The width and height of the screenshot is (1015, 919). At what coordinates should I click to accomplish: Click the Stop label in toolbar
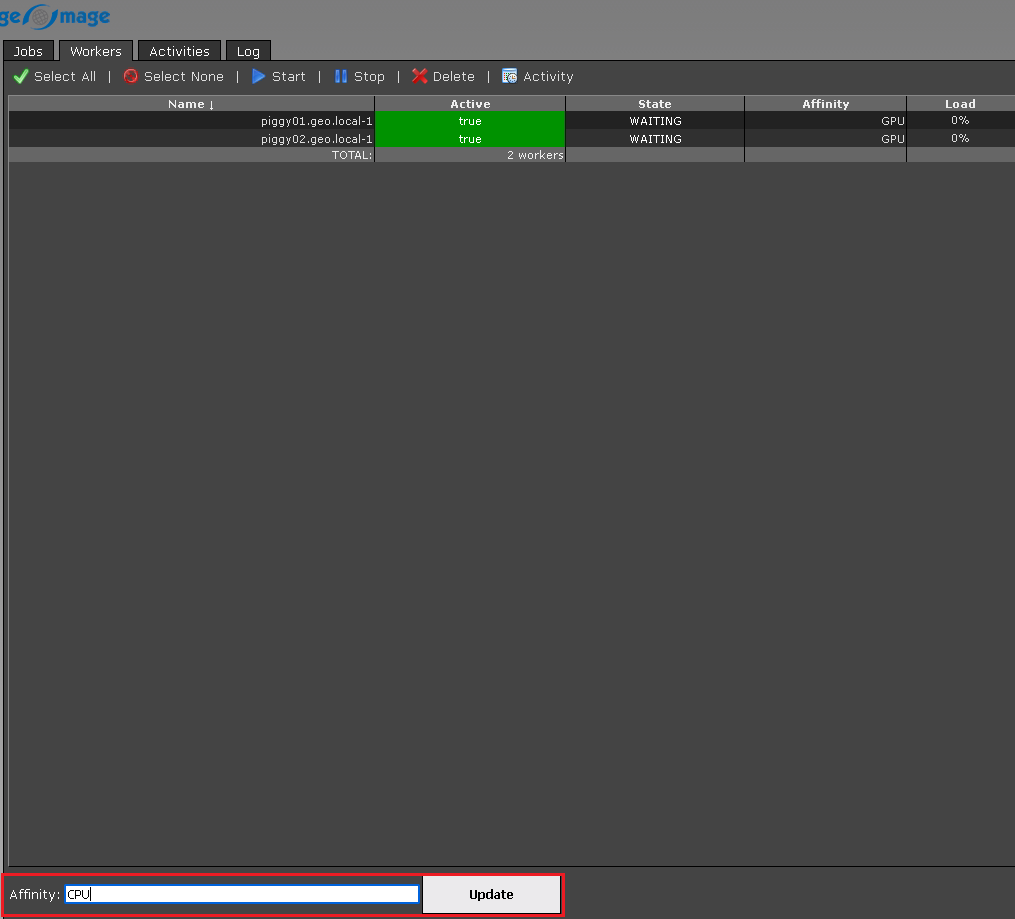click(369, 76)
